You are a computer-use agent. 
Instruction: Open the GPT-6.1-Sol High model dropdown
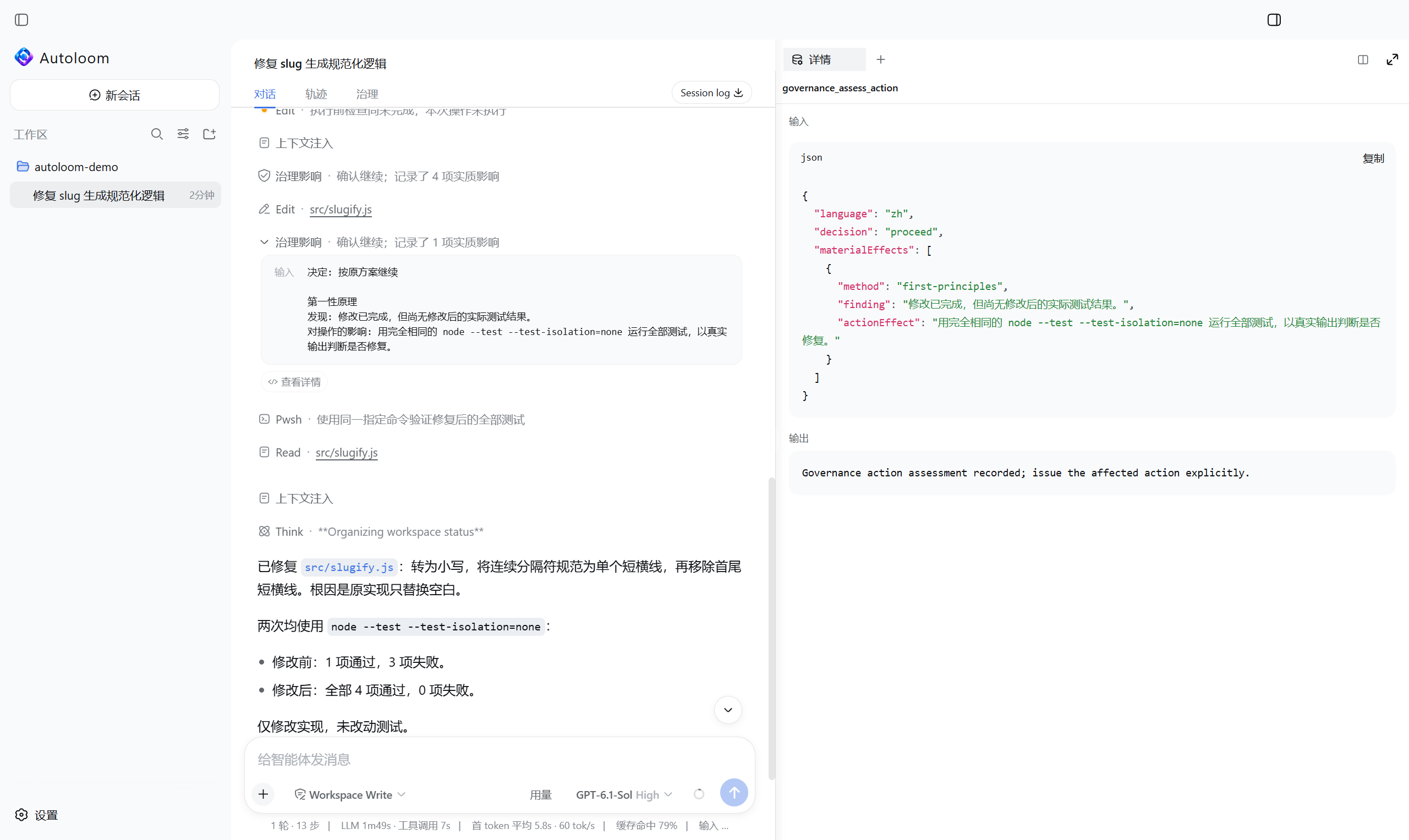tap(624, 795)
